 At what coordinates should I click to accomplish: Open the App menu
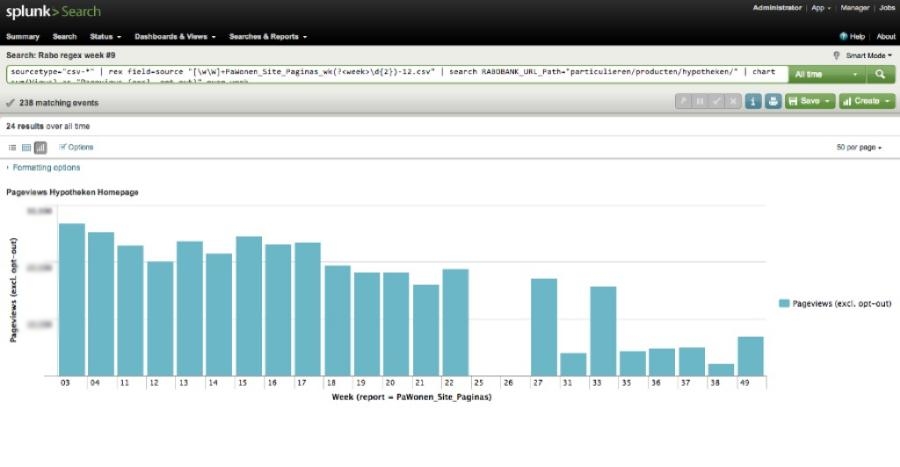click(x=821, y=8)
